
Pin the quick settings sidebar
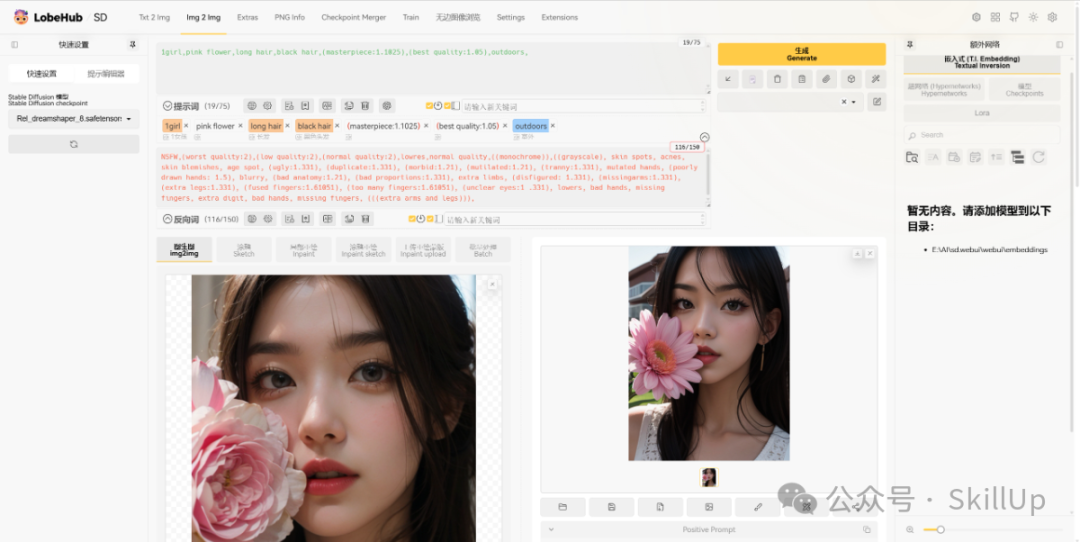(x=132, y=45)
